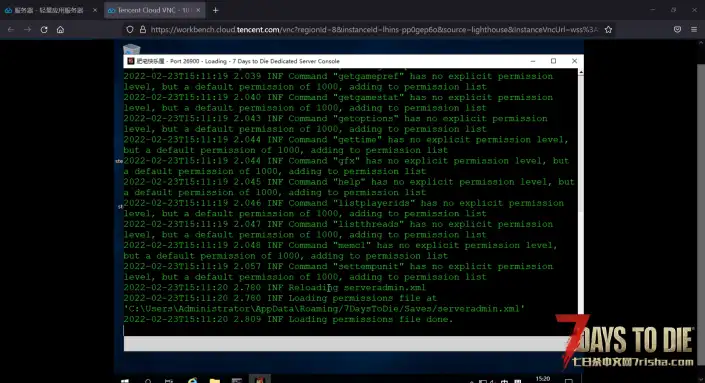Click the "Reloading serveradmin.xml" log line
The width and height of the screenshot is (705, 383).
tap(275, 287)
